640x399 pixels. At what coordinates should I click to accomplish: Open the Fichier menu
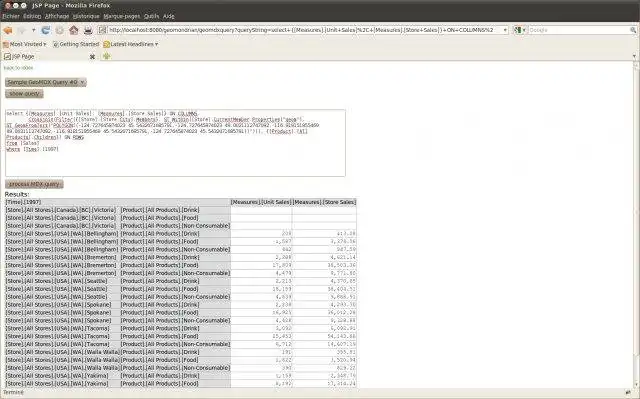11,16
